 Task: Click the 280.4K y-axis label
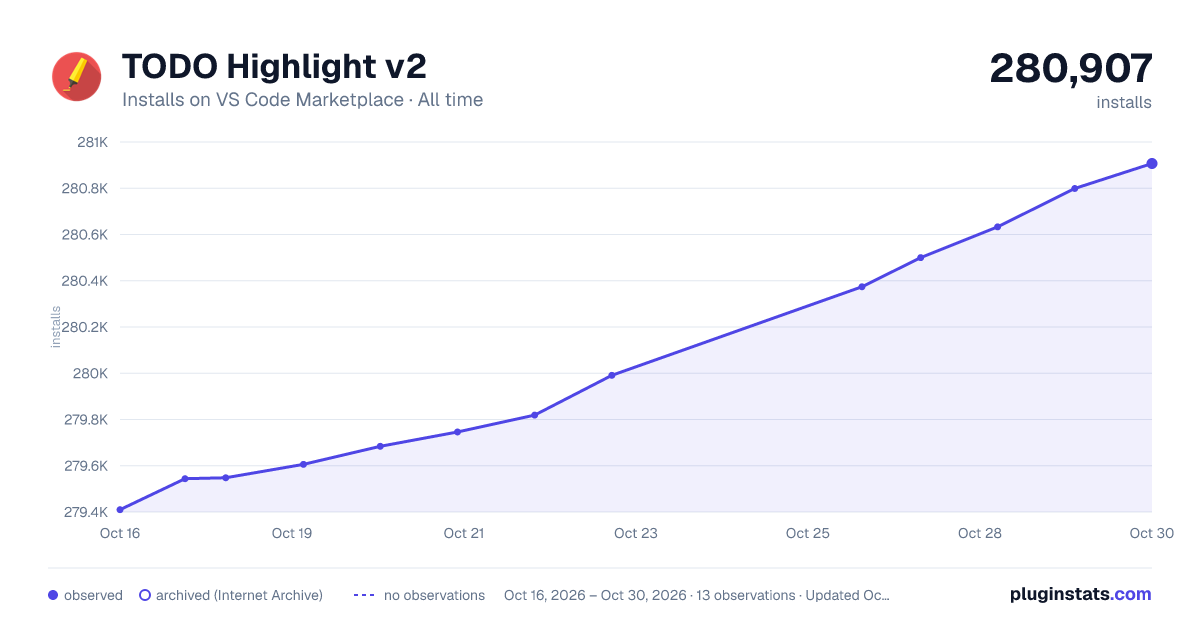click(x=85, y=281)
